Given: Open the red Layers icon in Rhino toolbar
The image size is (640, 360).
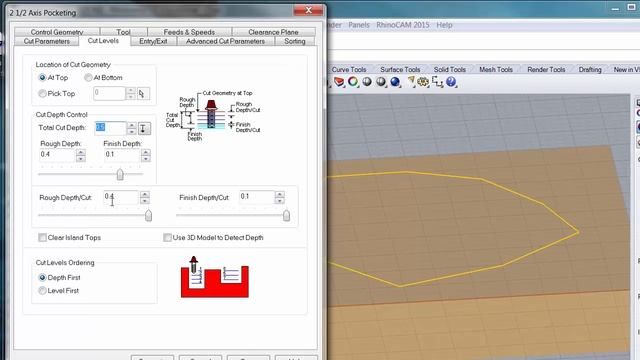Looking at the screenshot, I should 339,82.
